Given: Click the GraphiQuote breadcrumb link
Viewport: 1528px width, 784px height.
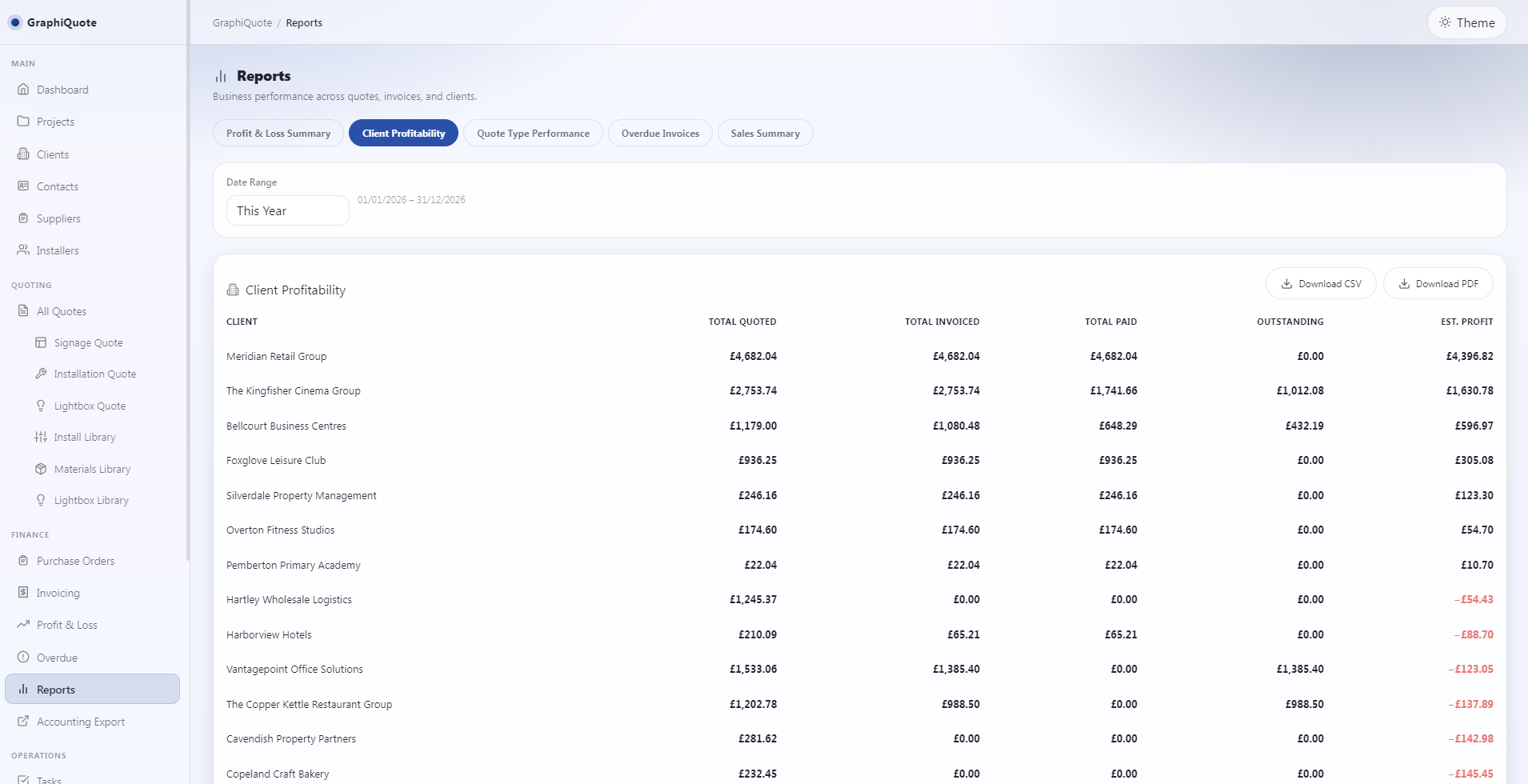Looking at the screenshot, I should (242, 22).
